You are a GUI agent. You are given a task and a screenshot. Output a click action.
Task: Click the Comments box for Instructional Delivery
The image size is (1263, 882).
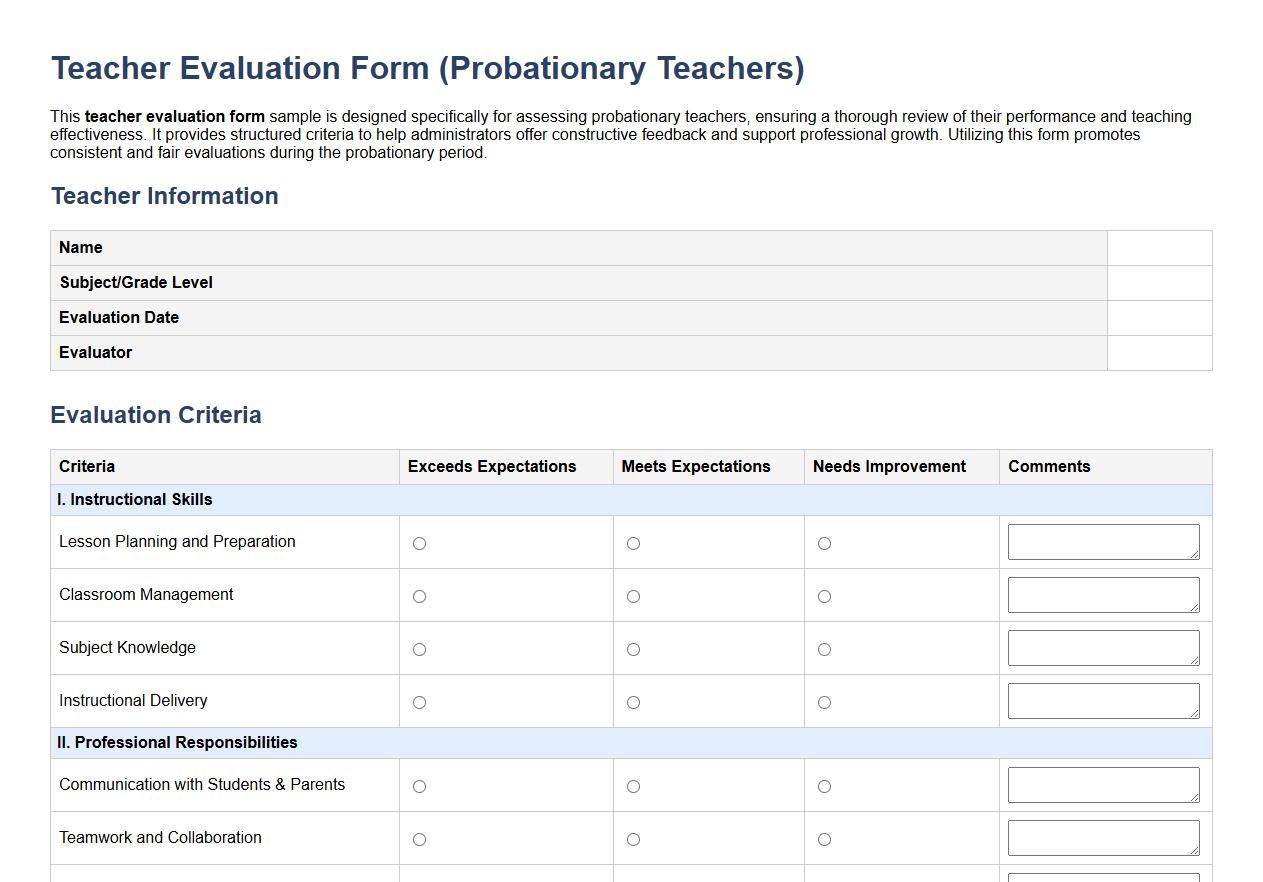click(x=1102, y=700)
